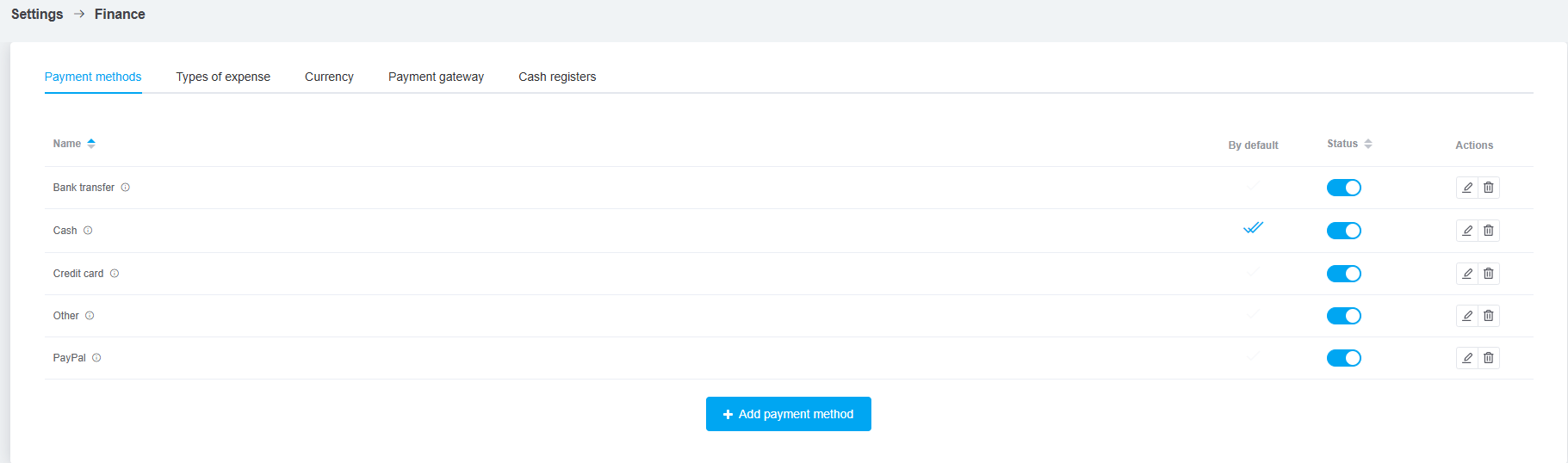Screen dimensions: 1568x463
Task: Edit the Cash payment method
Action: (1467, 231)
